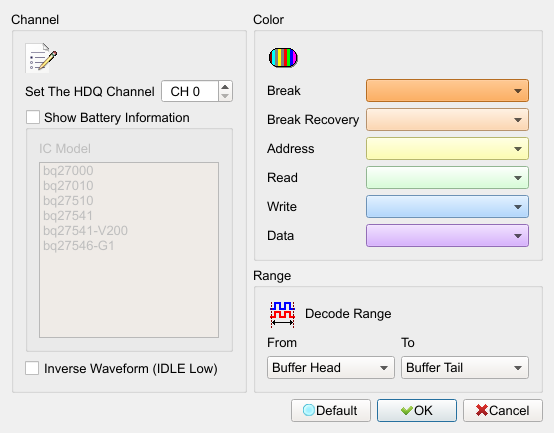Confirm with the OK button
Viewport: 554px width, 433px height.
(x=417, y=410)
